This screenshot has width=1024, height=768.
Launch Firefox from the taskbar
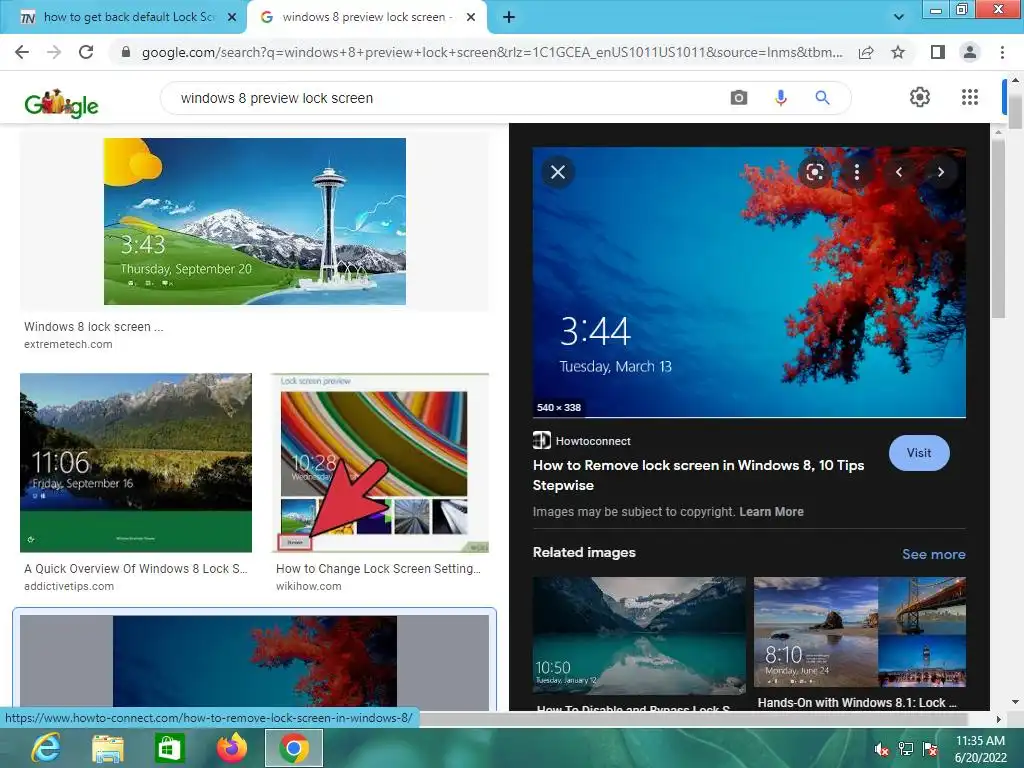[232, 748]
